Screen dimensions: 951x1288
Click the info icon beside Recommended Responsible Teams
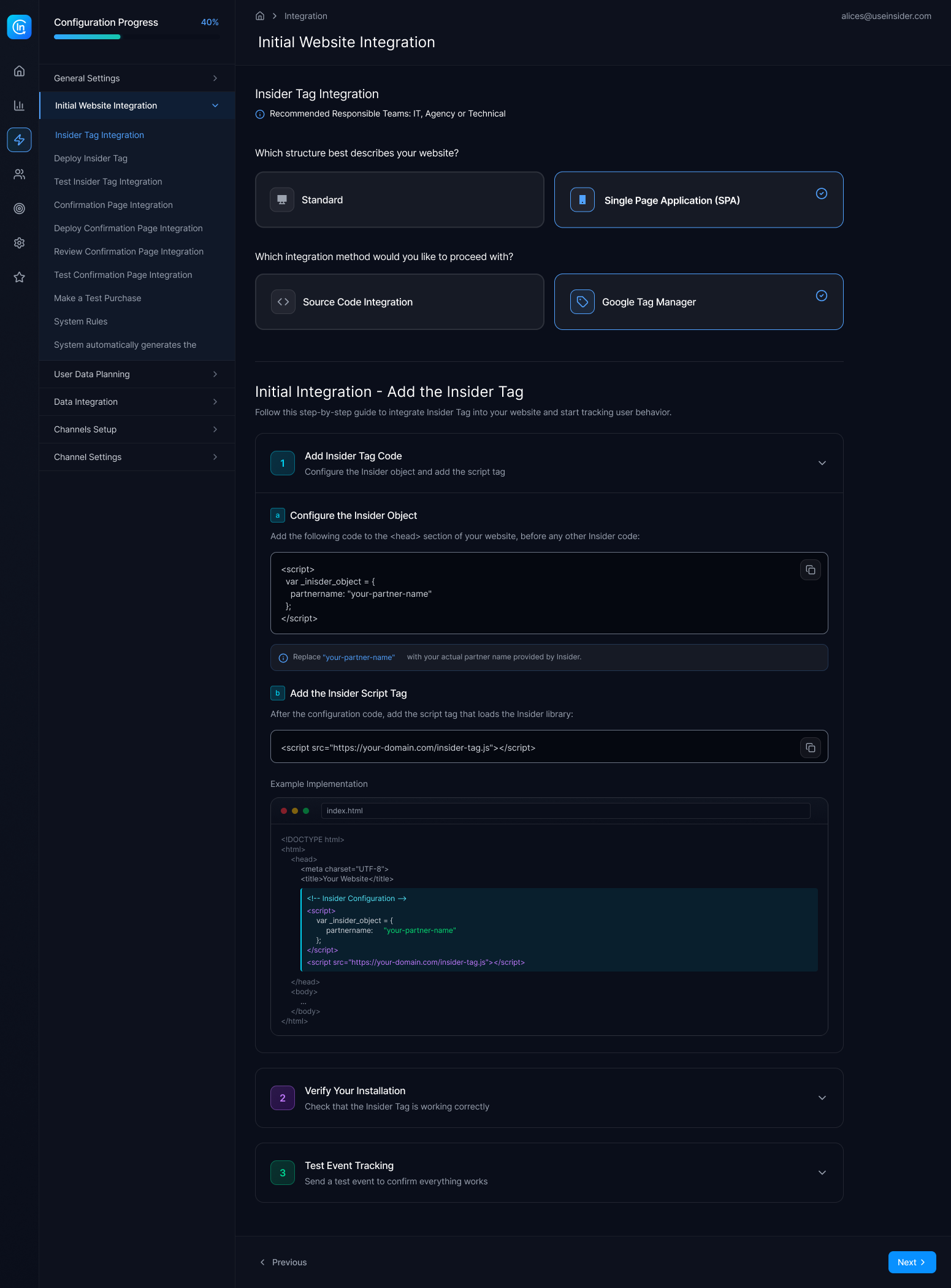tap(260, 114)
